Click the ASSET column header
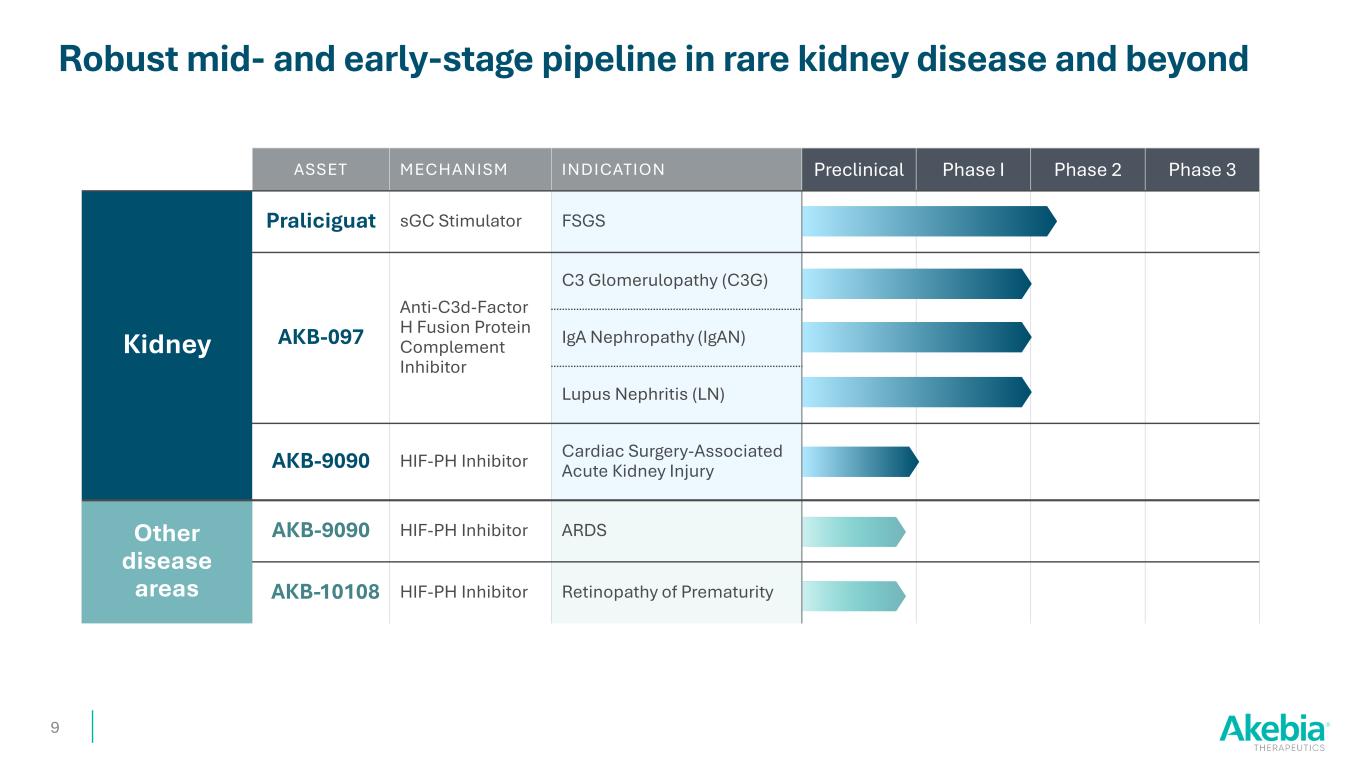 pyautogui.click(x=320, y=170)
